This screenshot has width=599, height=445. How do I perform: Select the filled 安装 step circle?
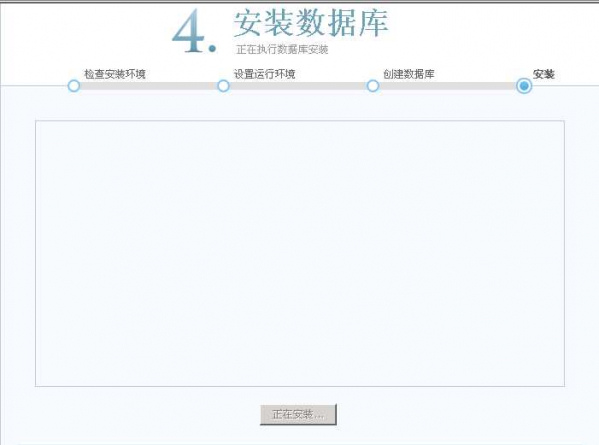[x=524, y=86]
